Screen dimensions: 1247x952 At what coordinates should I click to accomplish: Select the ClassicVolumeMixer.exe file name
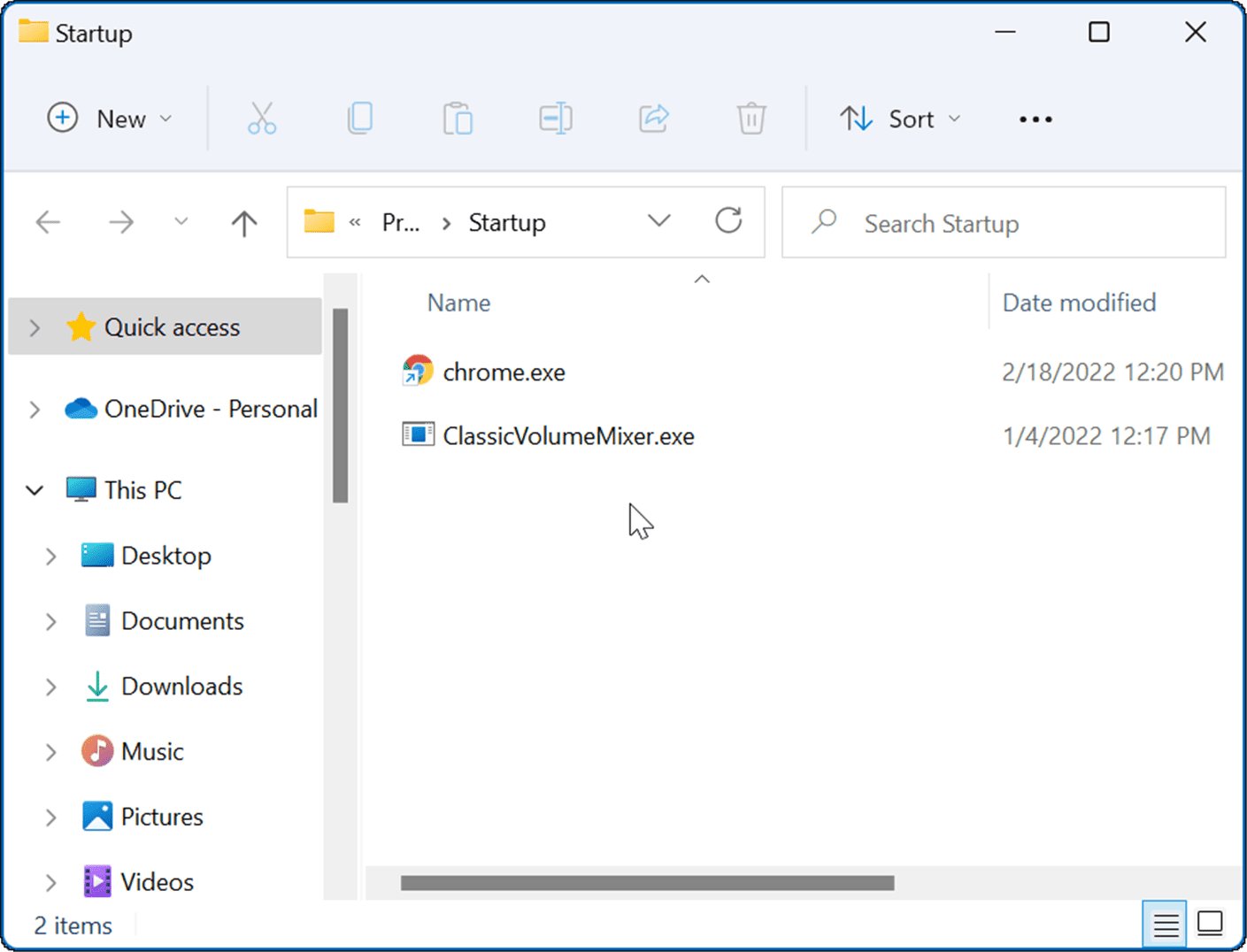568,436
